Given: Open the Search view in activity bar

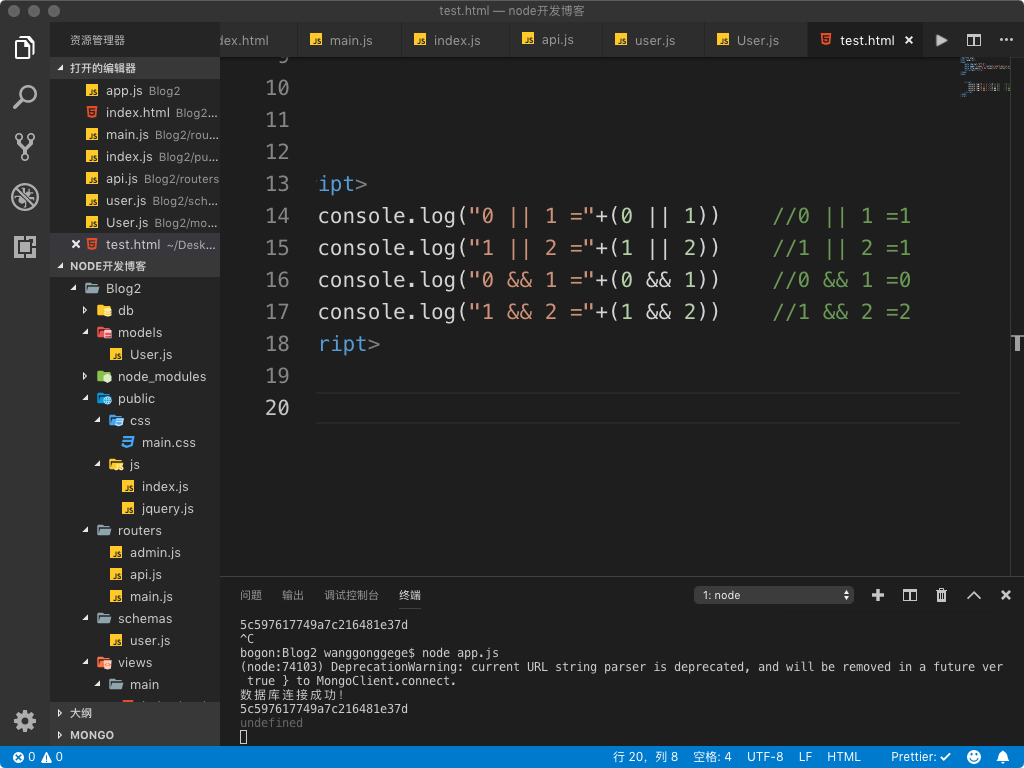Looking at the screenshot, I should pos(25,97).
